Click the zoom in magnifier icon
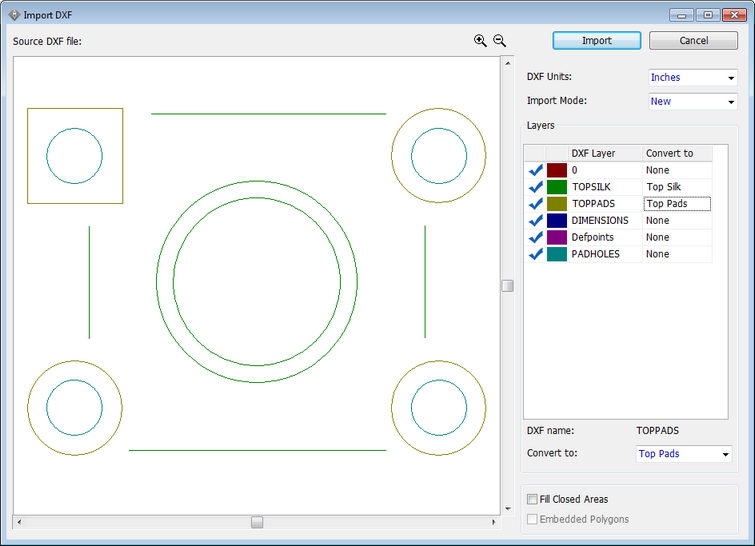Screen dimensions: 755x546 coord(480,41)
